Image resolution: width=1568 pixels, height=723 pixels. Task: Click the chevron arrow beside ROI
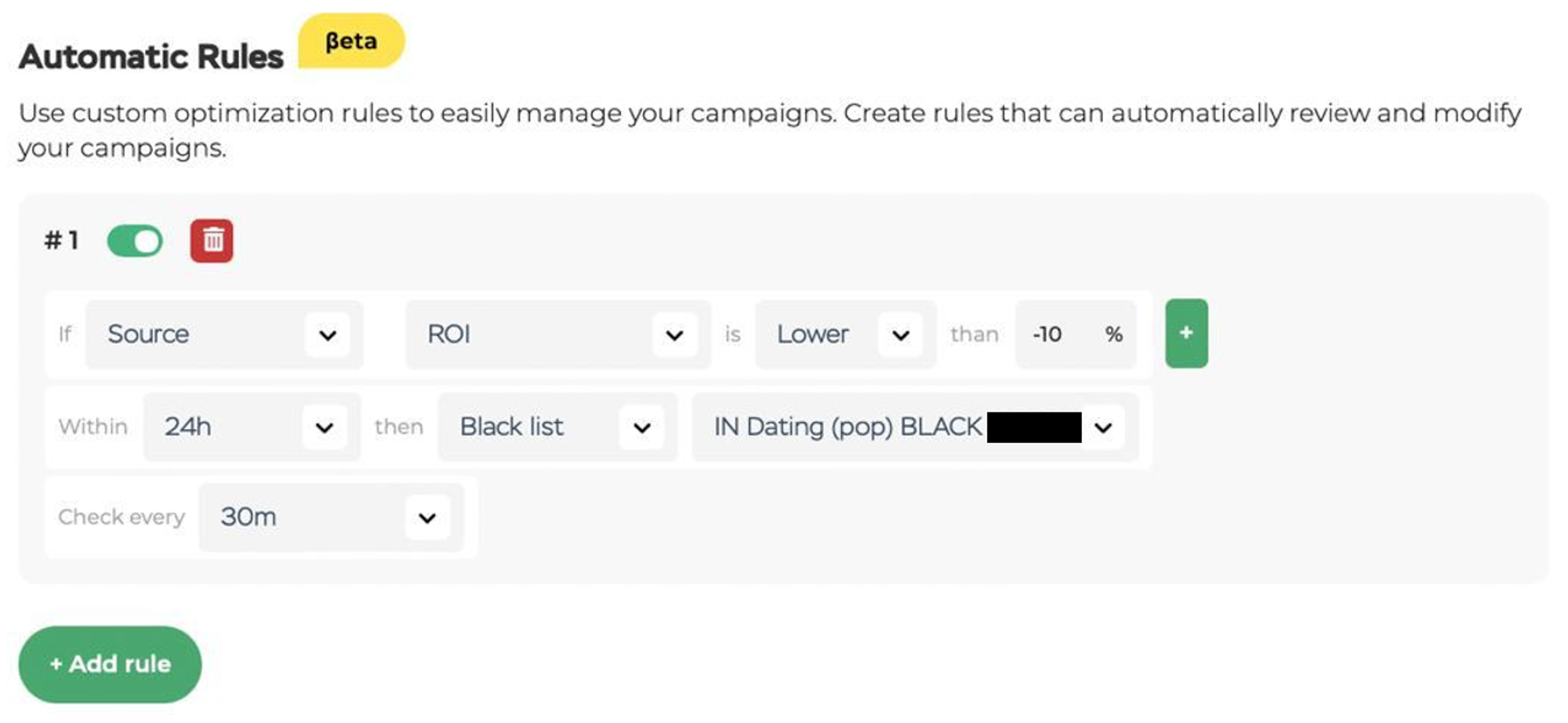[x=674, y=336]
